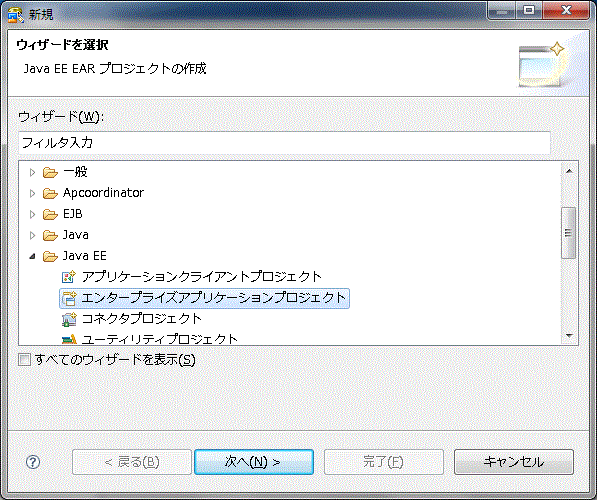This screenshot has width=597, height=500.
Task: Expand the Java tree node
Action: point(32,235)
